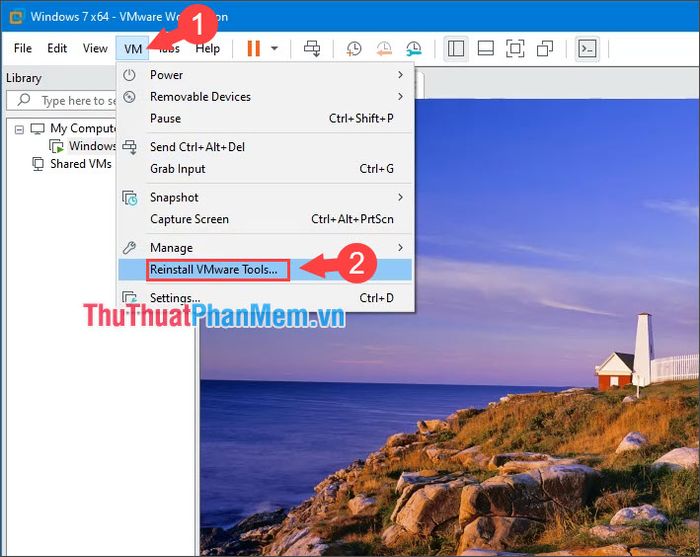The height and width of the screenshot is (557, 700).
Task: Click the library search field
Action: [61, 100]
